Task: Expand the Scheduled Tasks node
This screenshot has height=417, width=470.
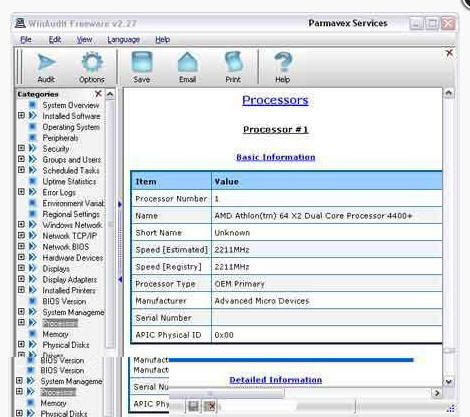Action: pos(21,170)
